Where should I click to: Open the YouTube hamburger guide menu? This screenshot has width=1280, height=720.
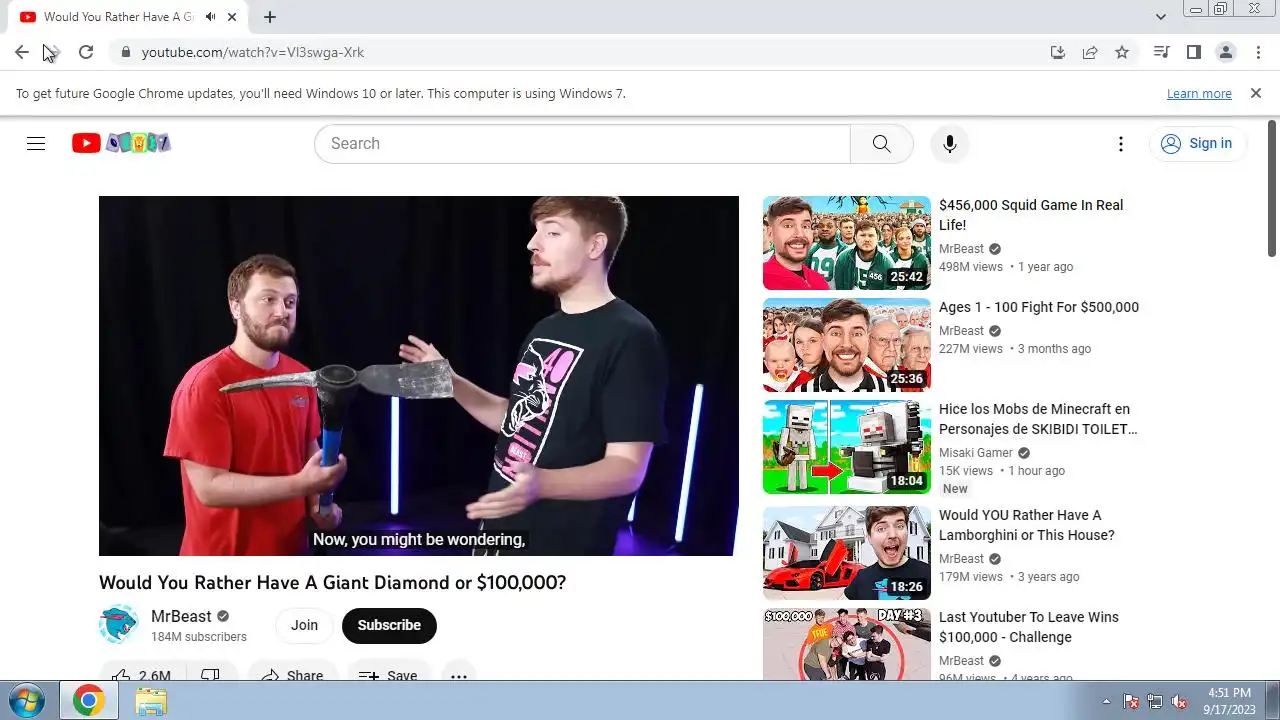[36, 143]
